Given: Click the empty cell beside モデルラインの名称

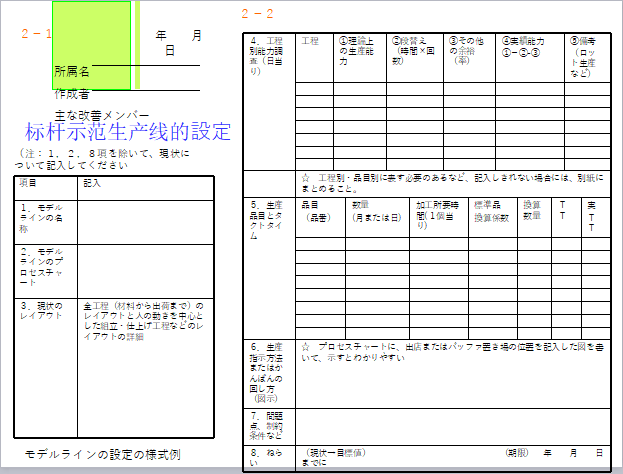Looking at the screenshot, I should (x=145, y=220).
